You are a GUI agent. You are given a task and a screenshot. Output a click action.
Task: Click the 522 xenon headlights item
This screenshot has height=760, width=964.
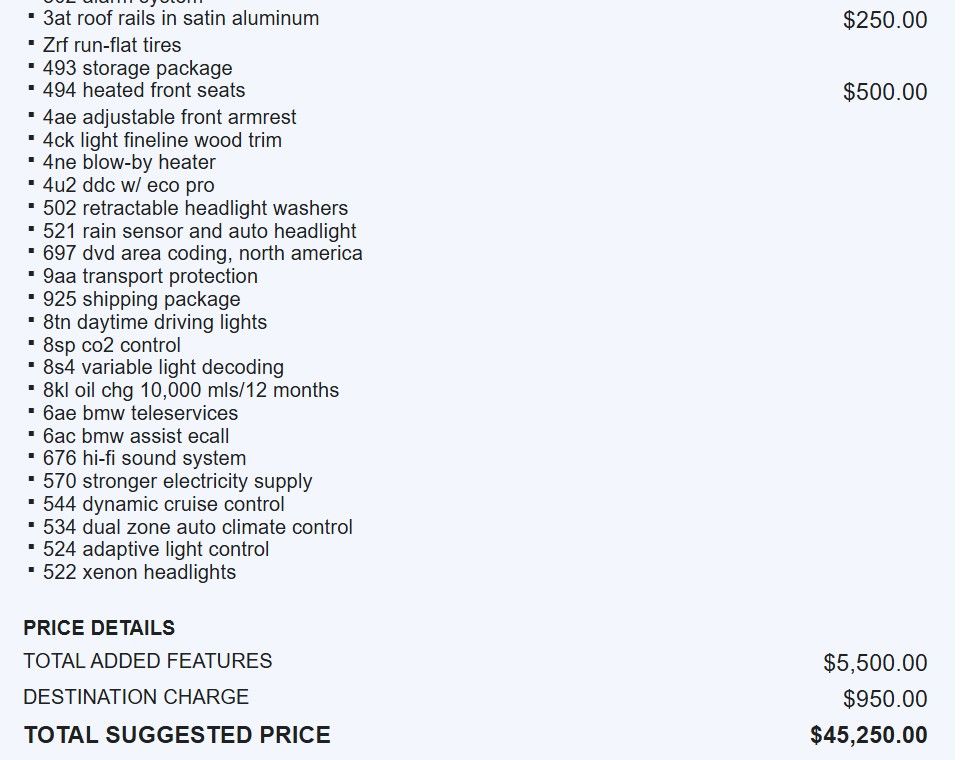click(139, 572)
